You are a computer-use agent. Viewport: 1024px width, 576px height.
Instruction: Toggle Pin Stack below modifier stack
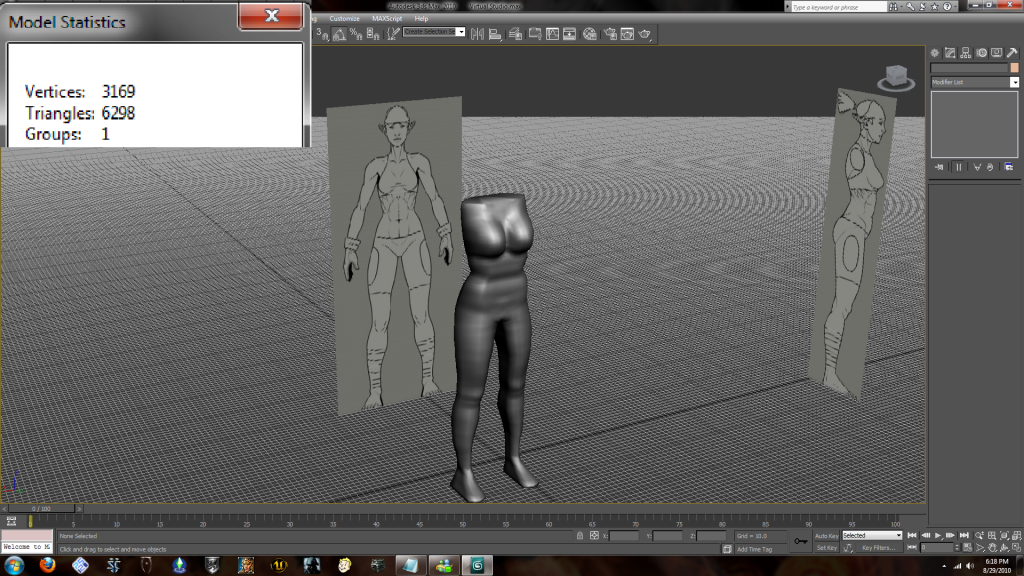pyautogui.click(x=939, y=167)
